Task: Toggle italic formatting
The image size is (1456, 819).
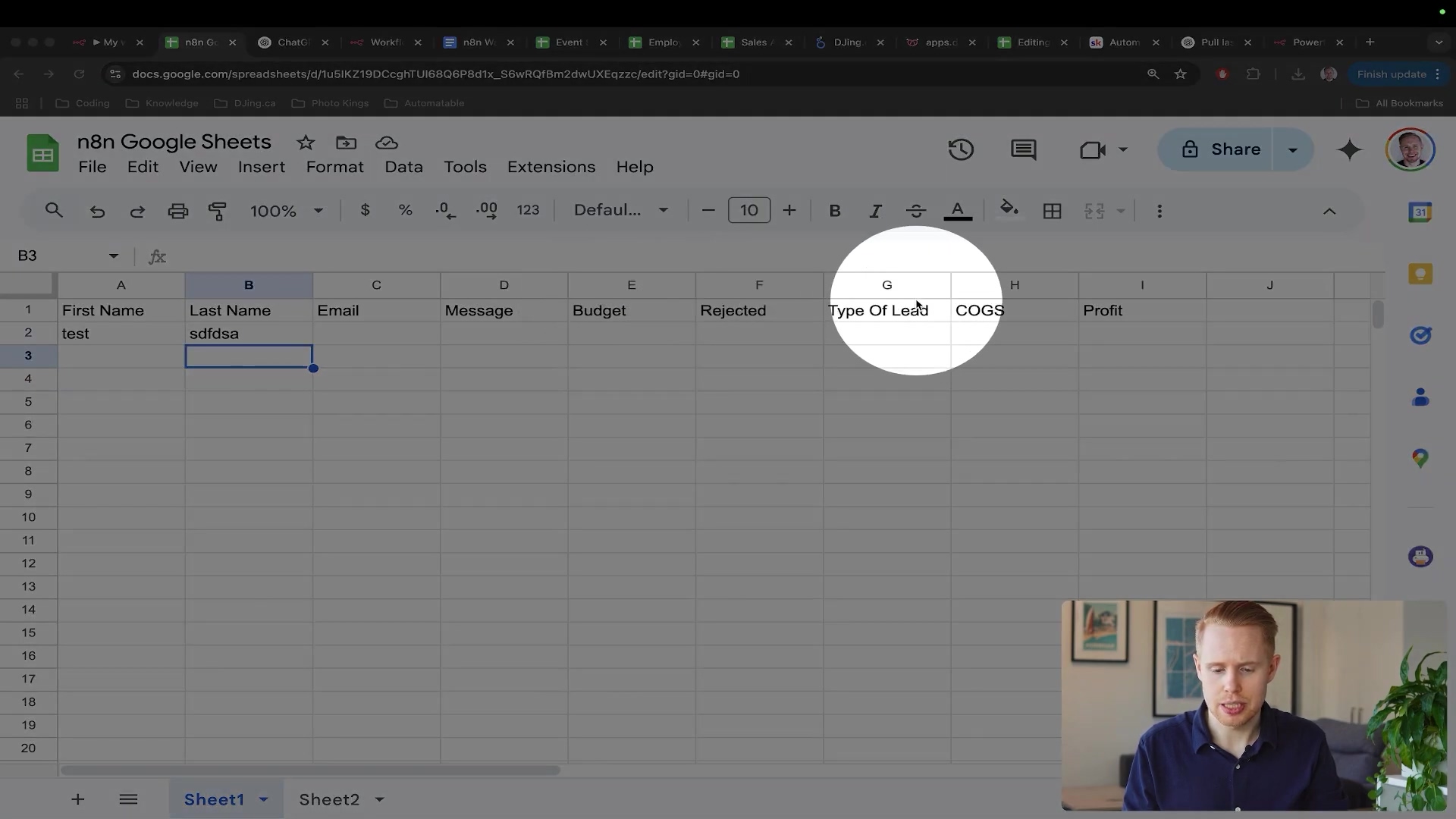Action: pyautogui.click(x=875, y=211)
